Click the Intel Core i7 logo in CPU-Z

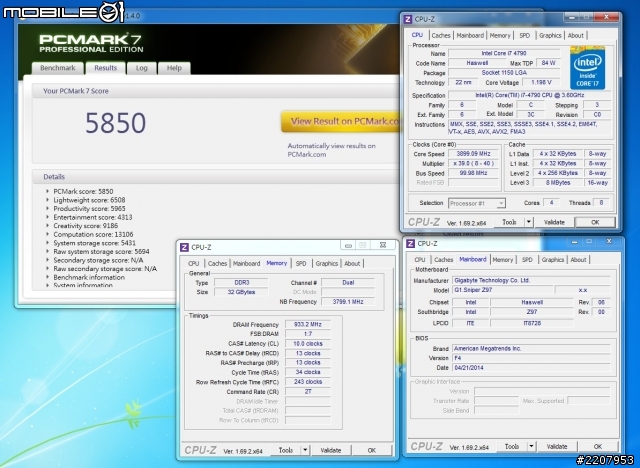587,68
